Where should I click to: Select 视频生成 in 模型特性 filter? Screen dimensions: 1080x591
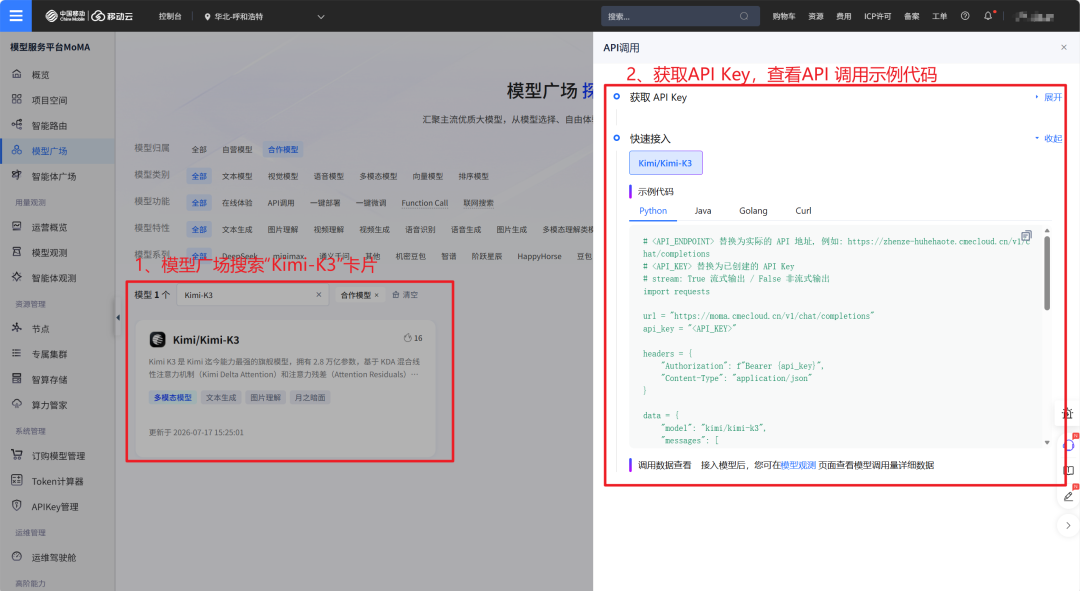click(374, 230)
